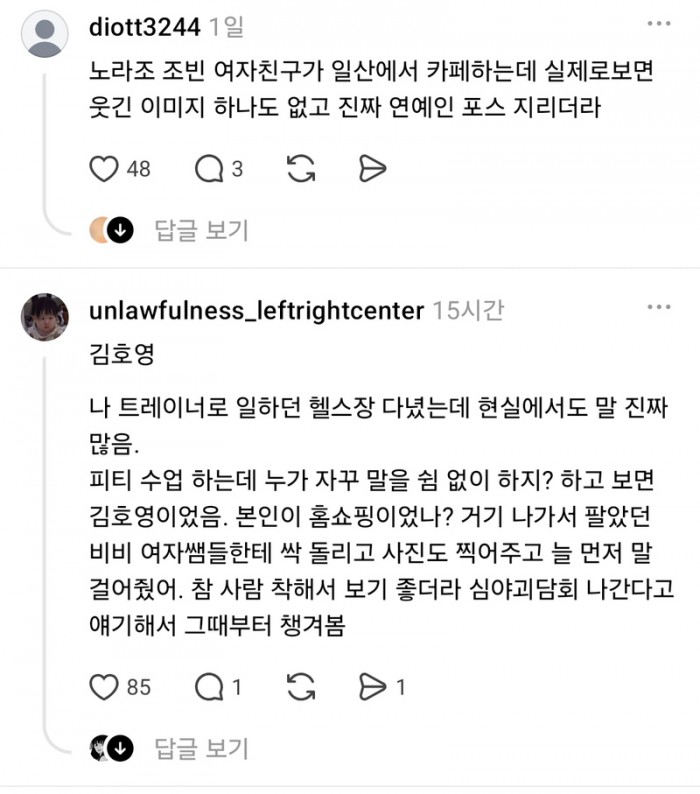Expand replies under diott3244's post
Viewport: 700px width, 794px height.
(x=201, y=230)
